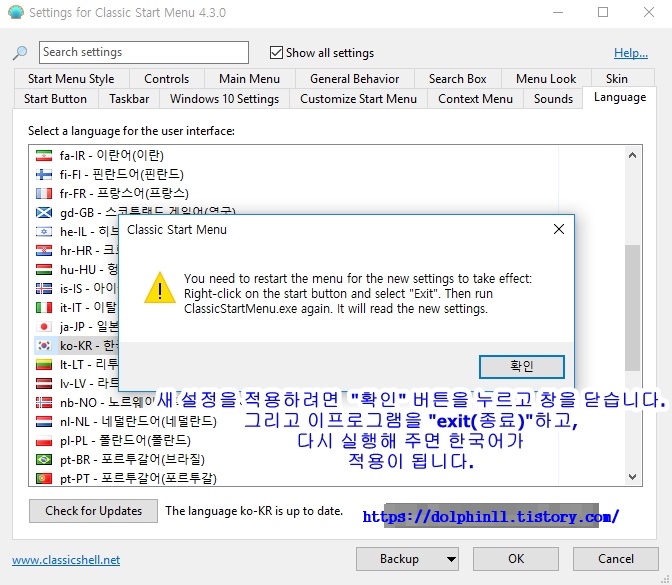Click the language list scroll-up arrow
672x585 pixels.
[x=632, y=155]
